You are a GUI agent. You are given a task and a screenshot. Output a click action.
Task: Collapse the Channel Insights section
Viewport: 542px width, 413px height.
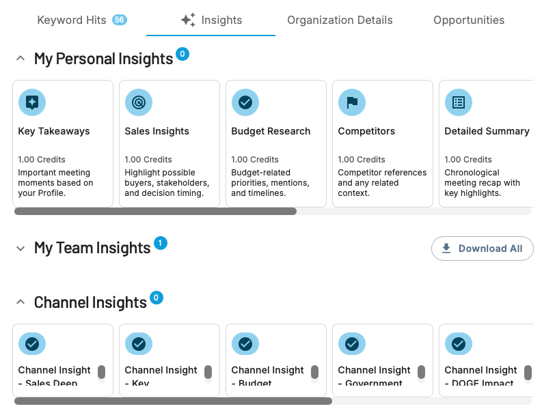(x=20, y=302)
